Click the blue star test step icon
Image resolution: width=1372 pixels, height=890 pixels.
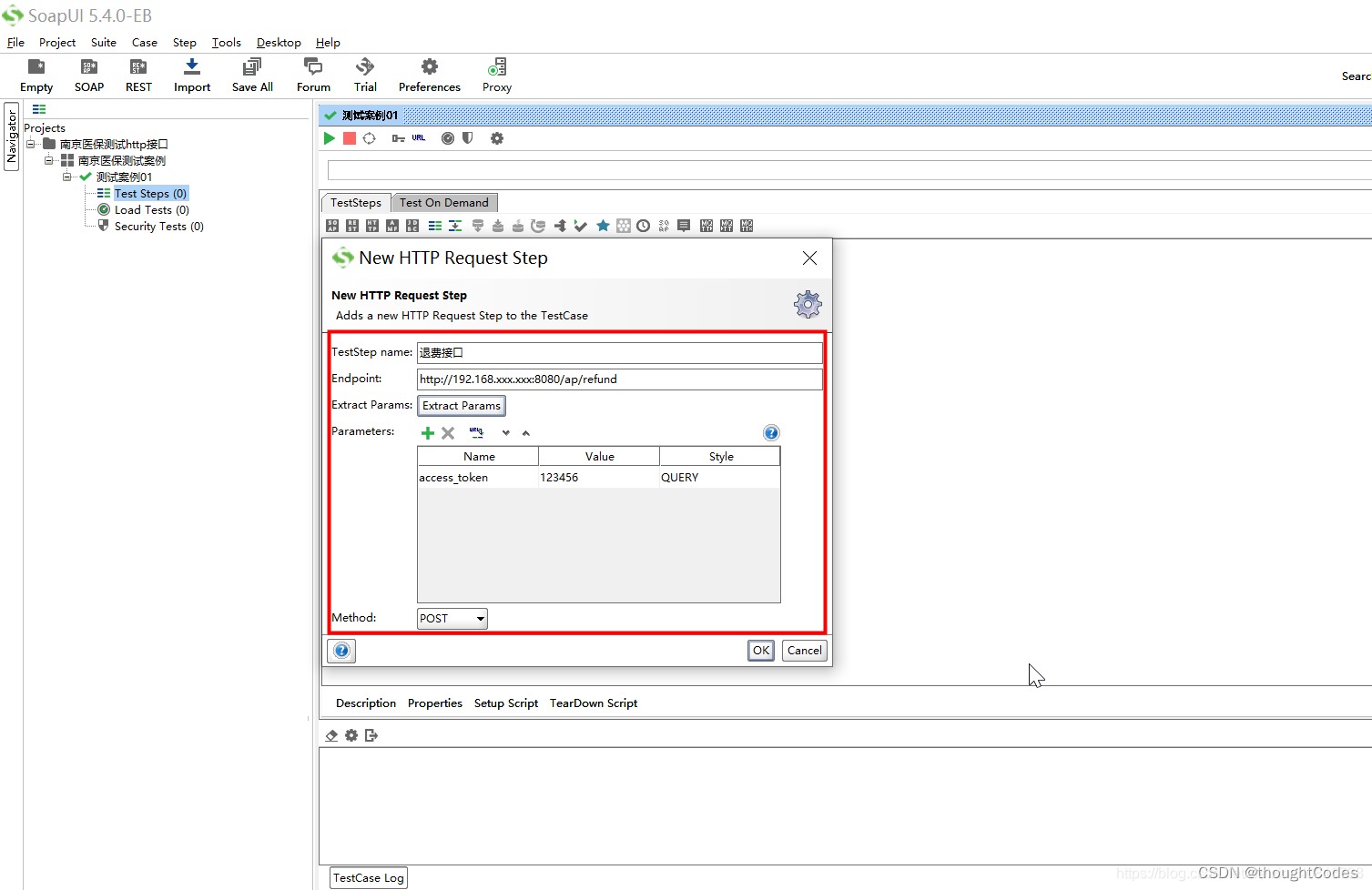[x=603, y=226]
